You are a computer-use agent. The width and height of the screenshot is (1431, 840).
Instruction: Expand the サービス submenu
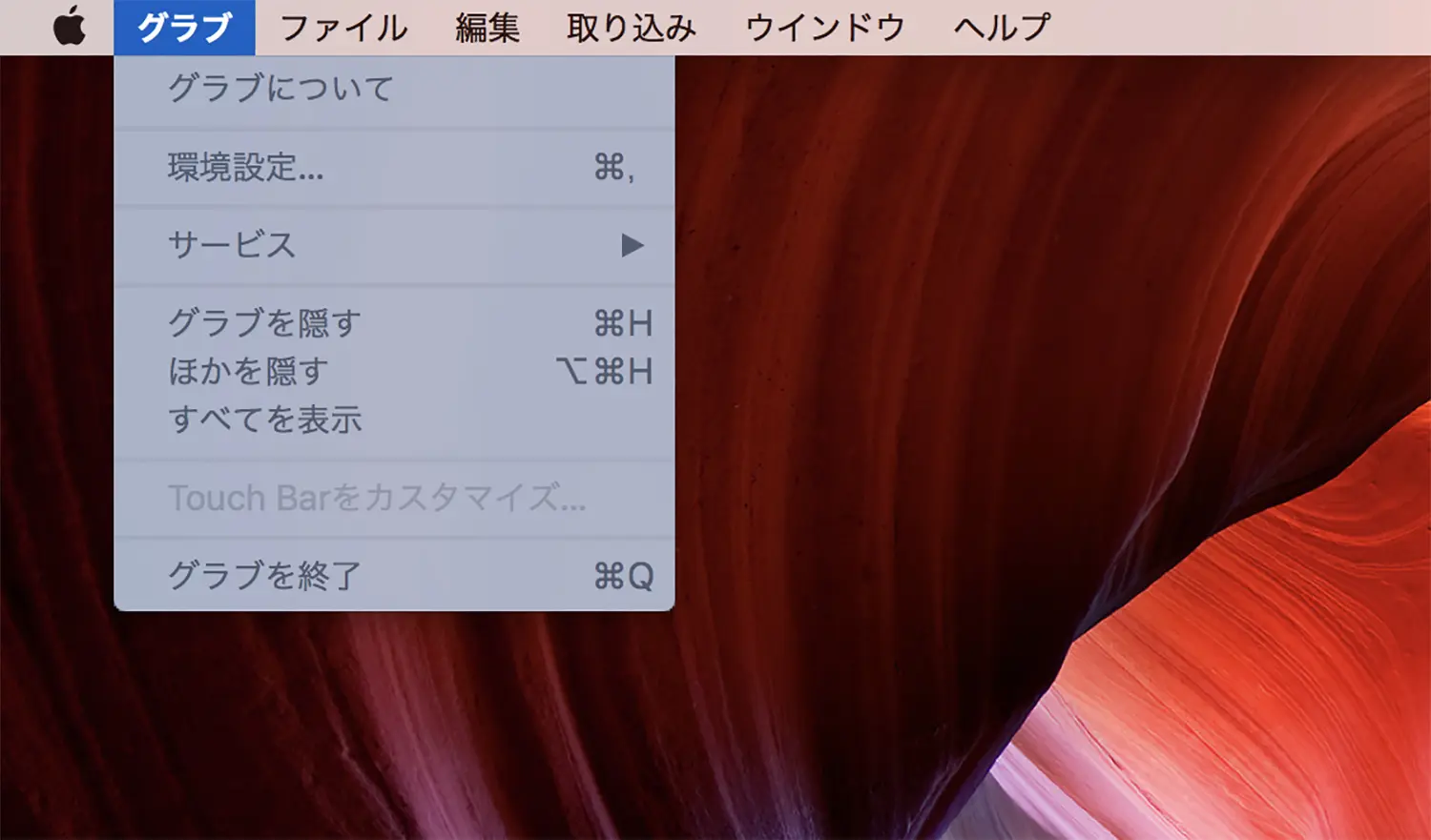[232, 246]
